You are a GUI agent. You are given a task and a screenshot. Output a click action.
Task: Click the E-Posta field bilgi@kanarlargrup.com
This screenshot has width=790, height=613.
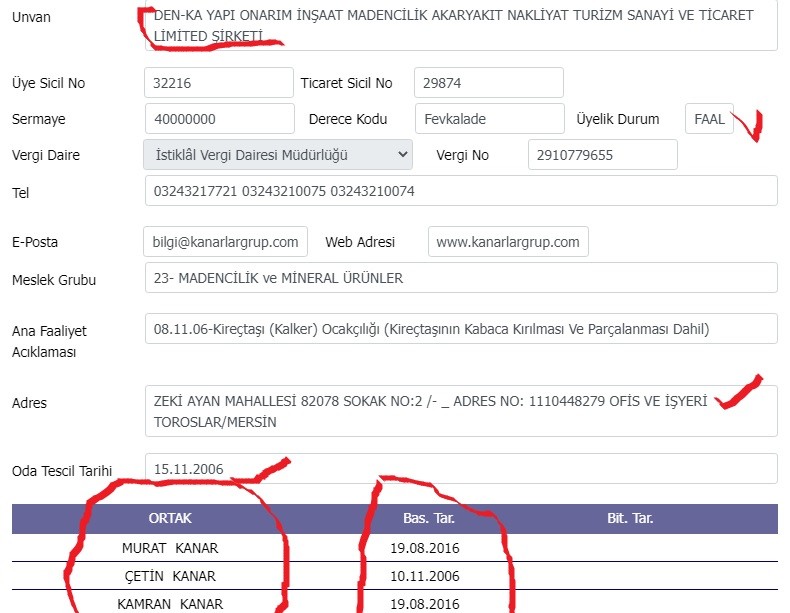click(225, 242)
